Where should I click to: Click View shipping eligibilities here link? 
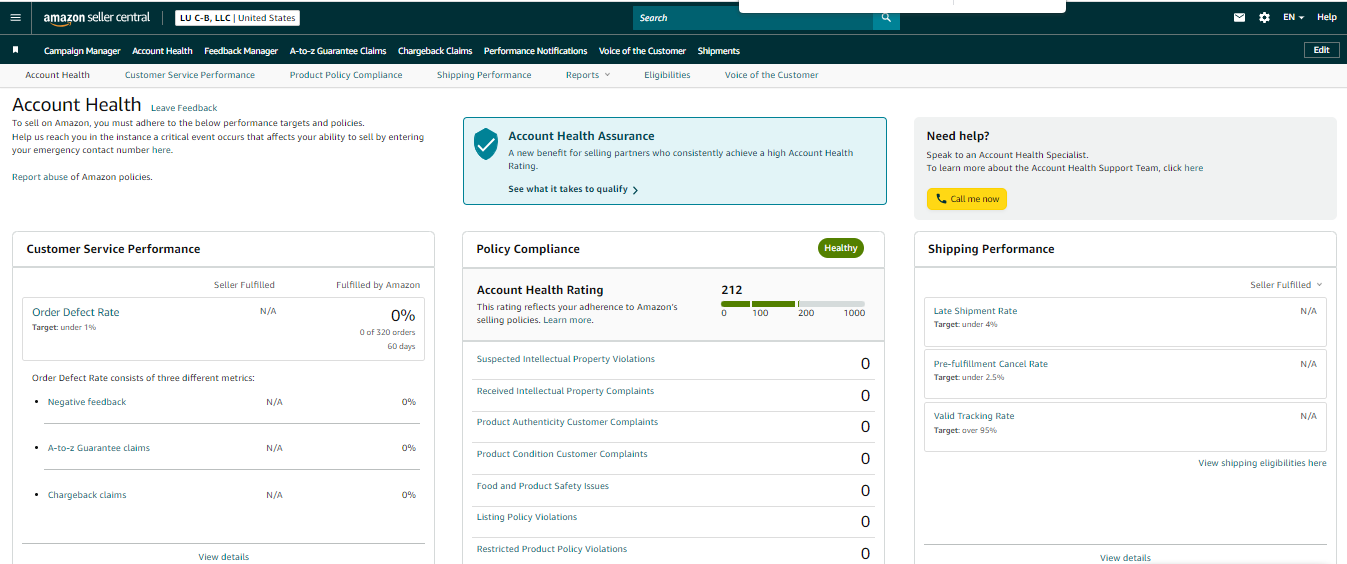click(1262, 463)
